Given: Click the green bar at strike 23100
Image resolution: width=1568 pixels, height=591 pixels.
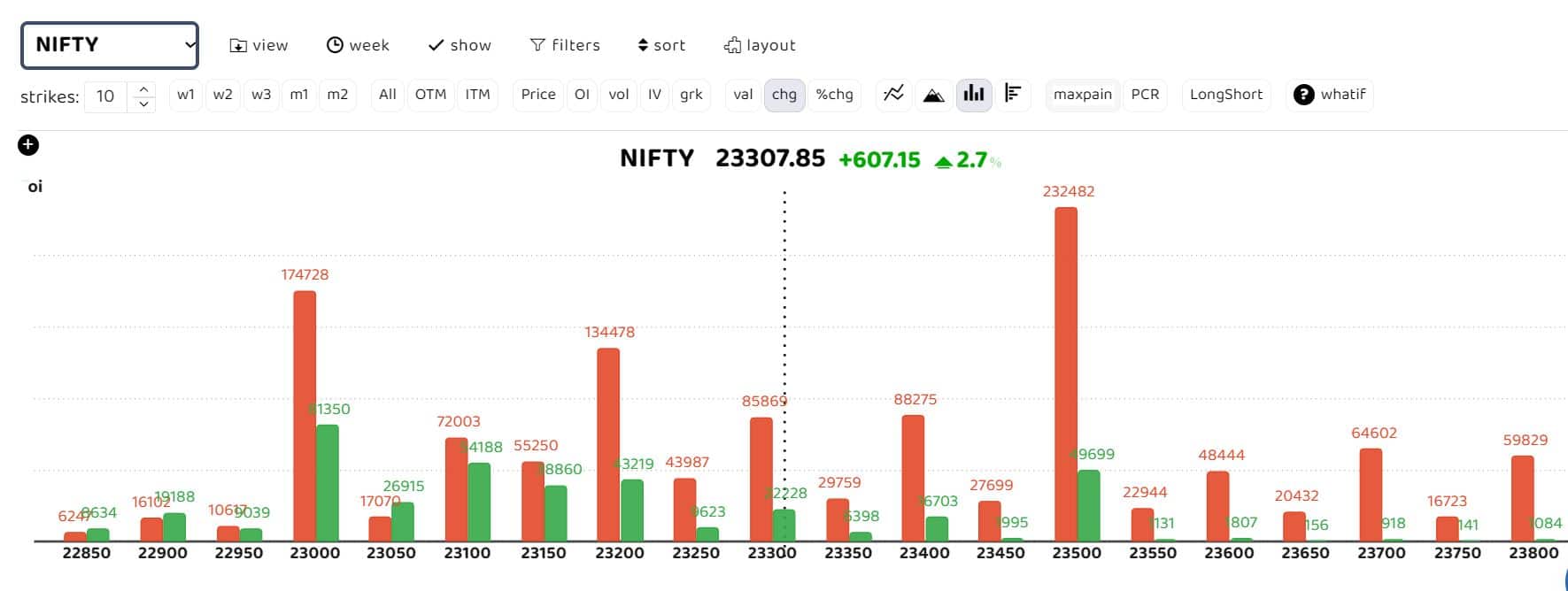Looking at the screenshot, I should point(479,502).
